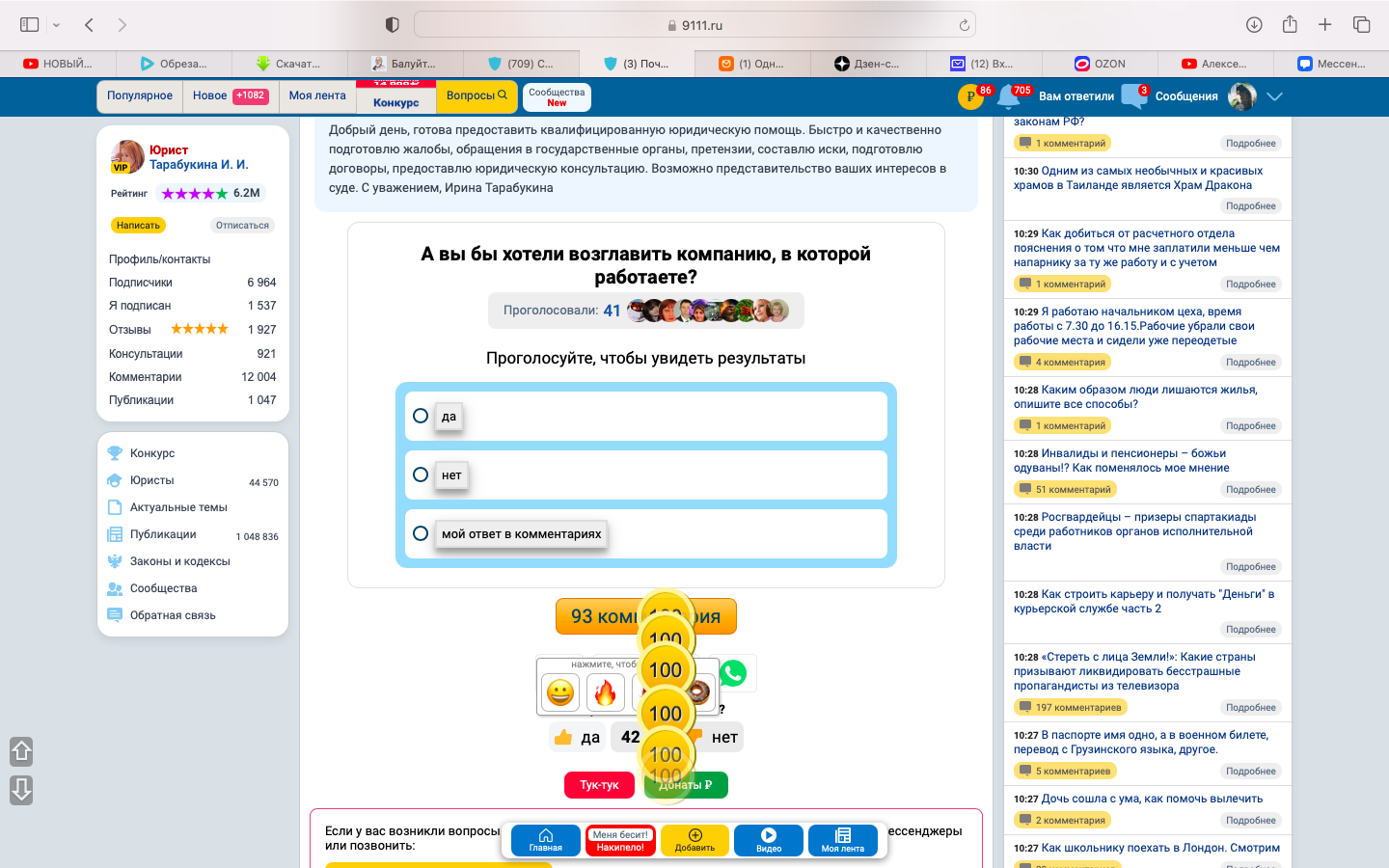Screen dimensions: 1389x868
Task: Click the thumbs up 'да' icon
Action: pyautogui.click(x=563, y=737)
